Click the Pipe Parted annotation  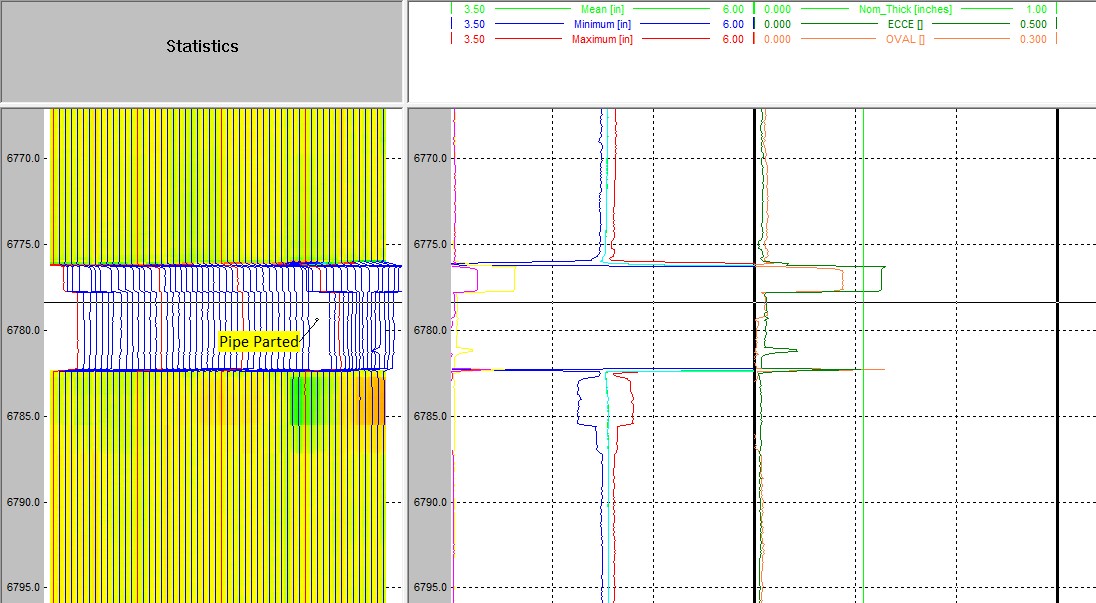point(258,341)
